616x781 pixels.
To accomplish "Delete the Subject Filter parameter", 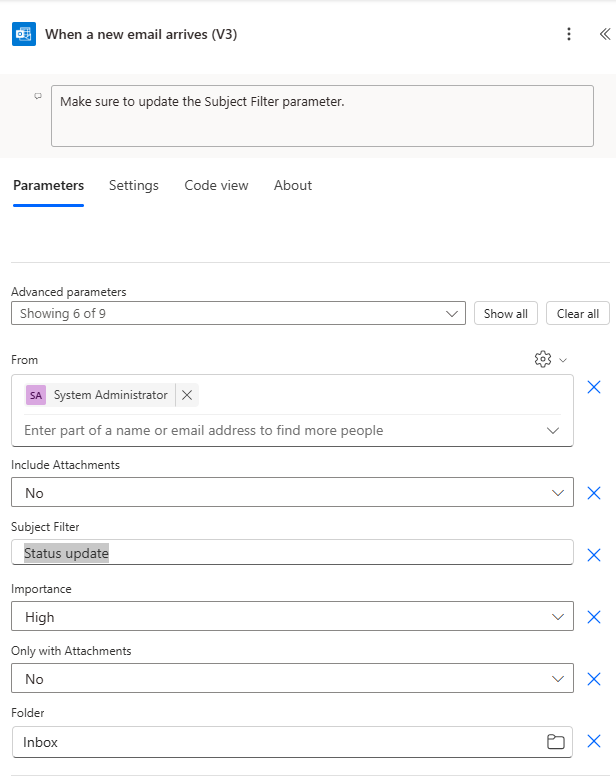I will [594, 555].
